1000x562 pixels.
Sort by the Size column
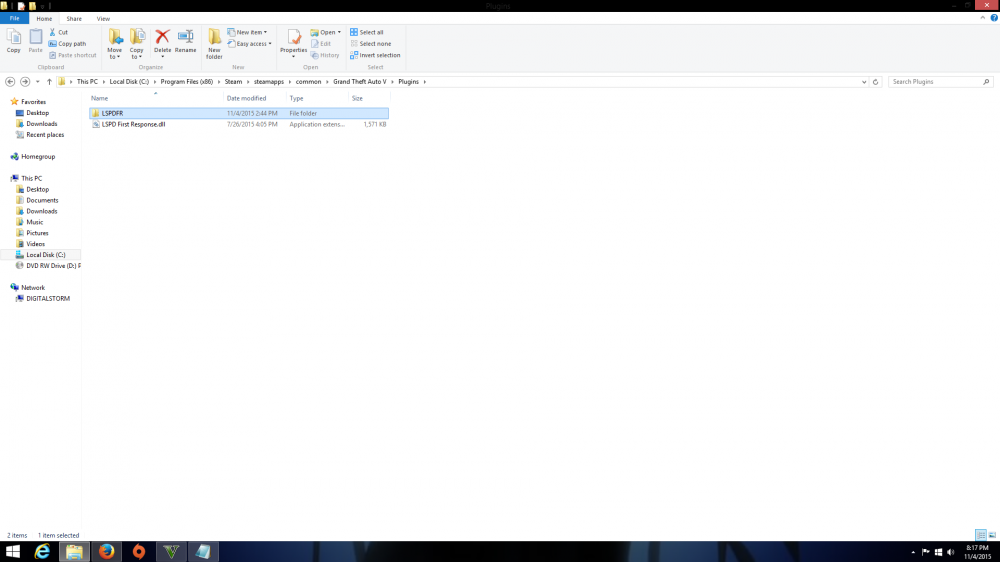point(369,98)
